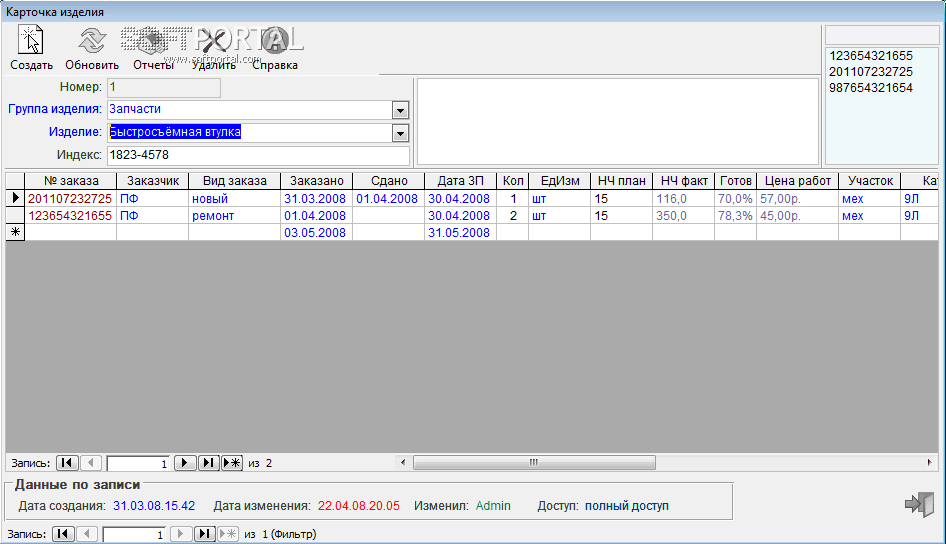Click the exit door icon at bottom right
946x544 pixels.
pyautogui.click(x=919, y=504)
